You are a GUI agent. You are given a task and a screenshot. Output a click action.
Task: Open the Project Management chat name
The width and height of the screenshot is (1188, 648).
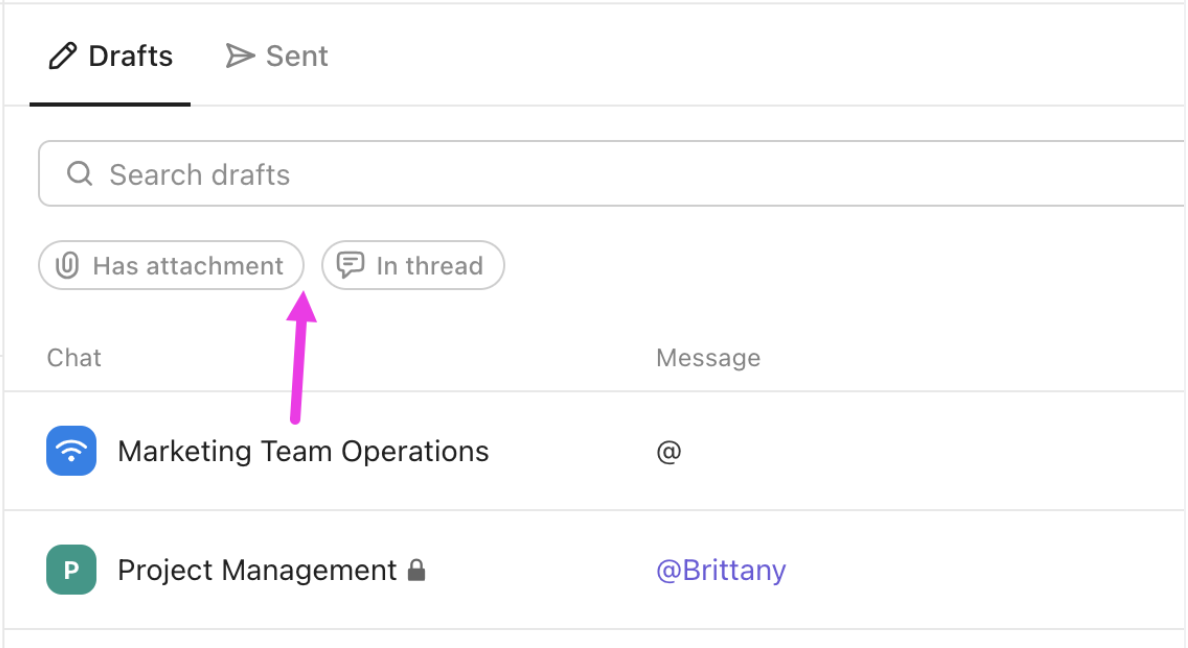click(257, 570)
